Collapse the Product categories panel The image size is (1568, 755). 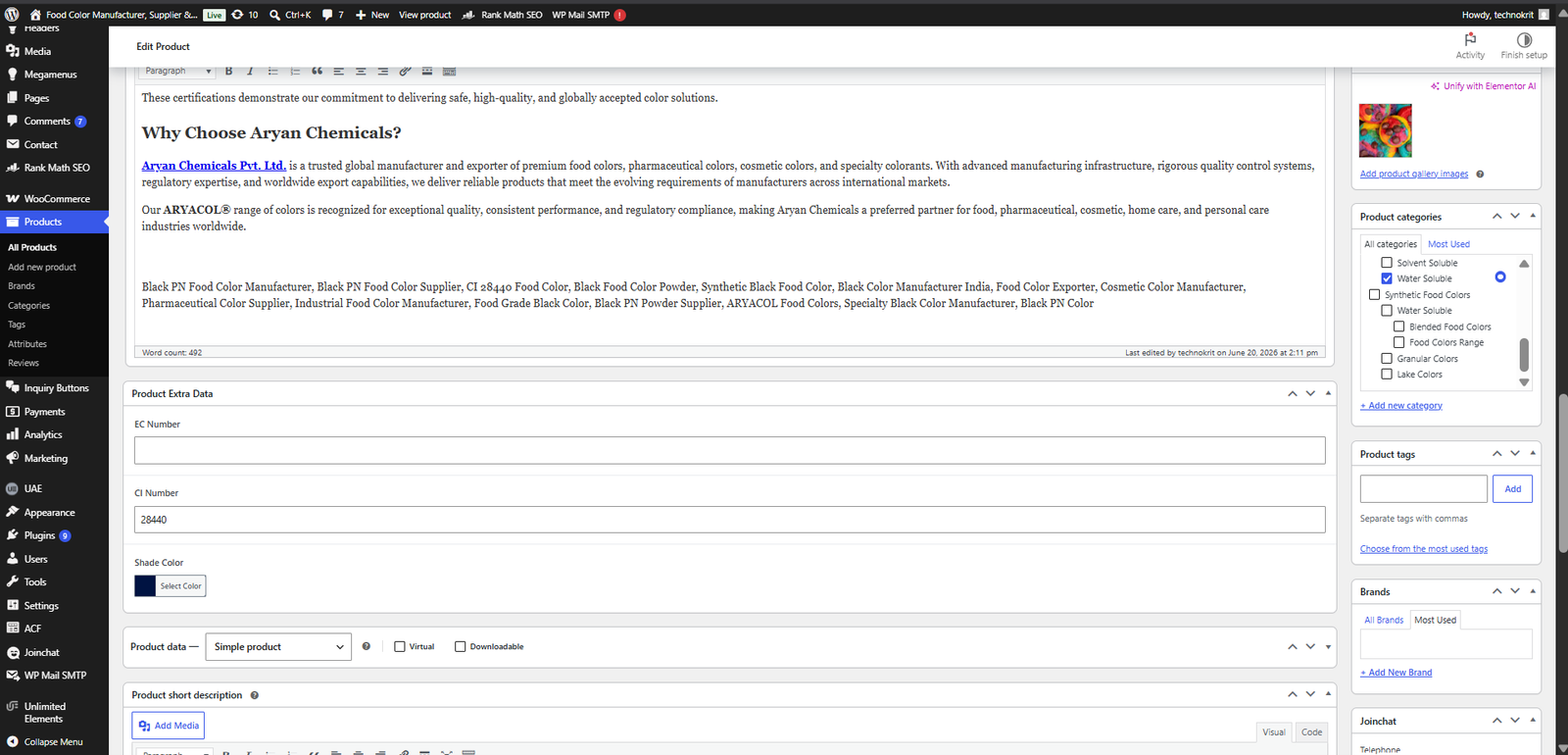tap(1533, 216)
